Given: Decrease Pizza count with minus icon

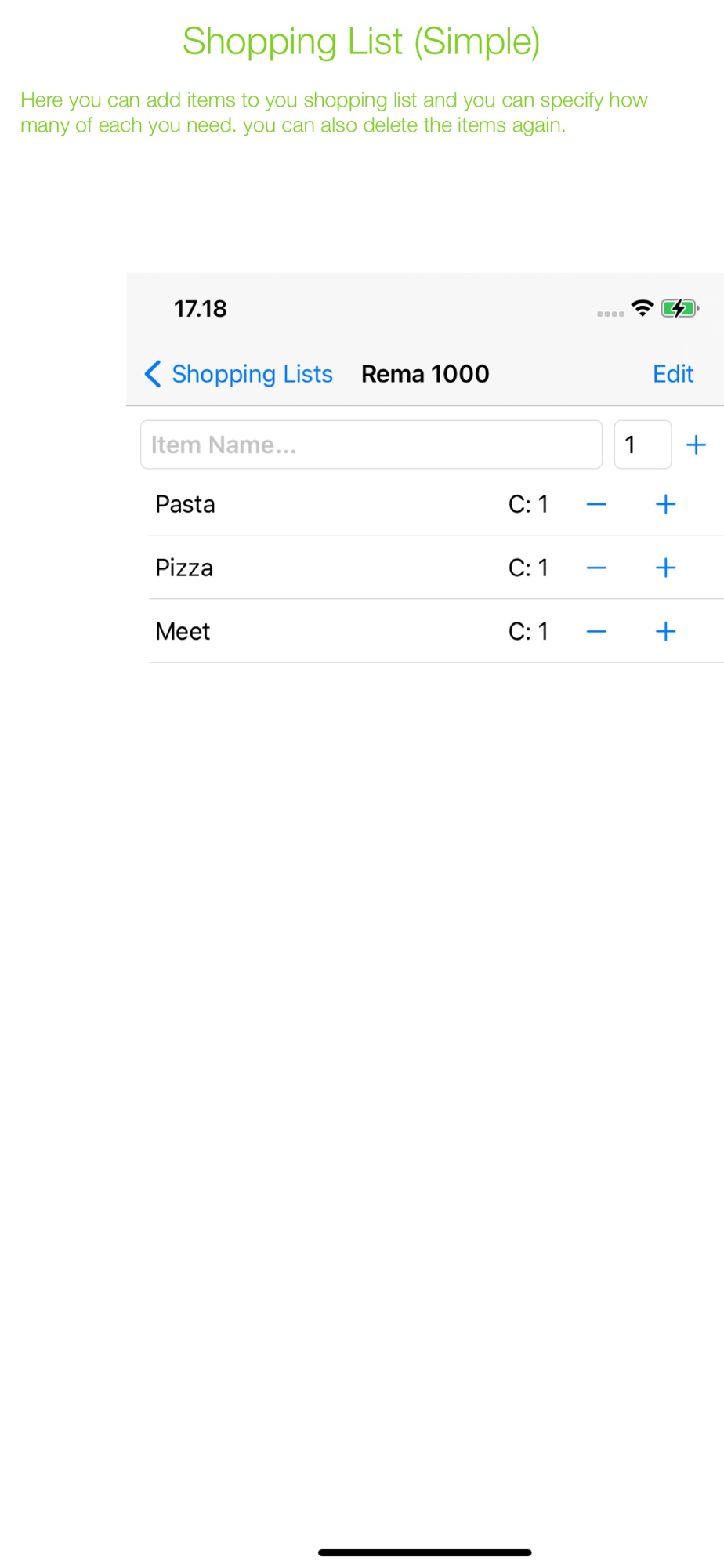Looking at the screenshot, I should [596, 568].
